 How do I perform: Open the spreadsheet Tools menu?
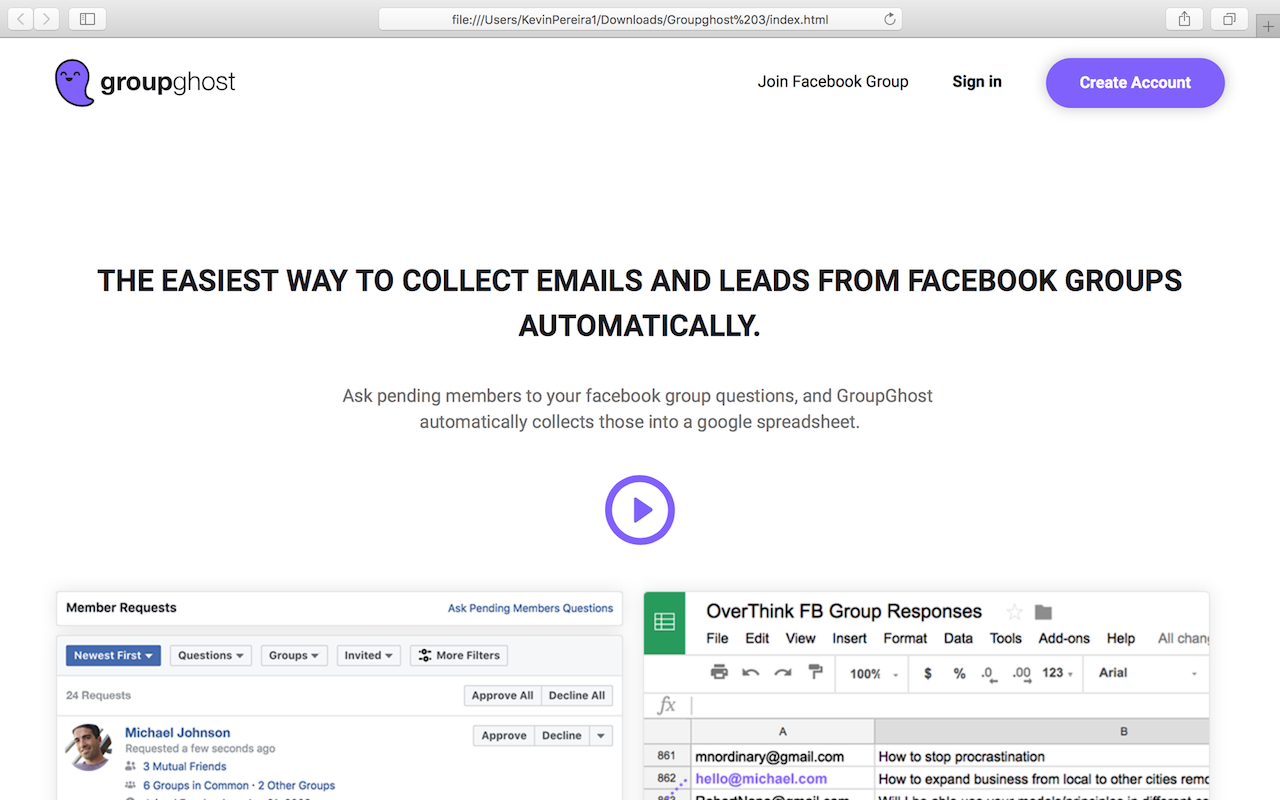(x=1006, y=638)
